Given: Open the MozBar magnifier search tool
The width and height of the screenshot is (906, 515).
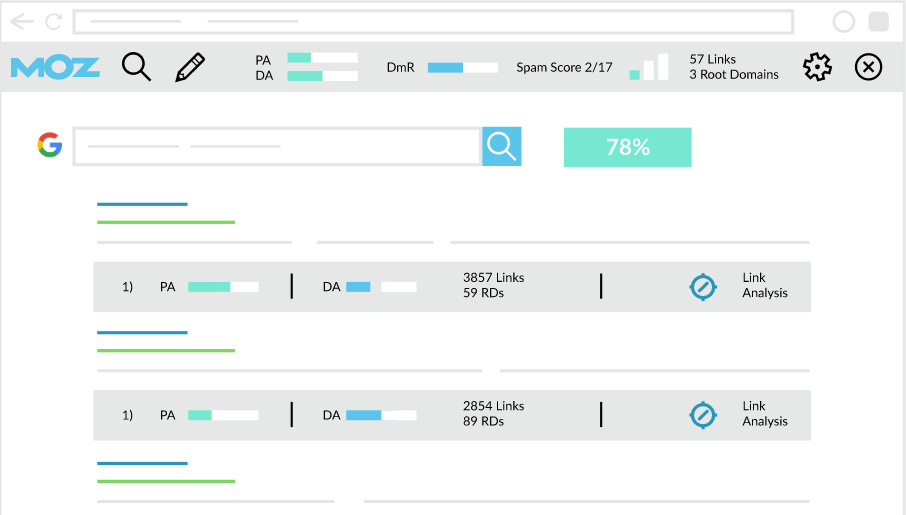Looking at the screenshot, I should [x=136, y=67].
